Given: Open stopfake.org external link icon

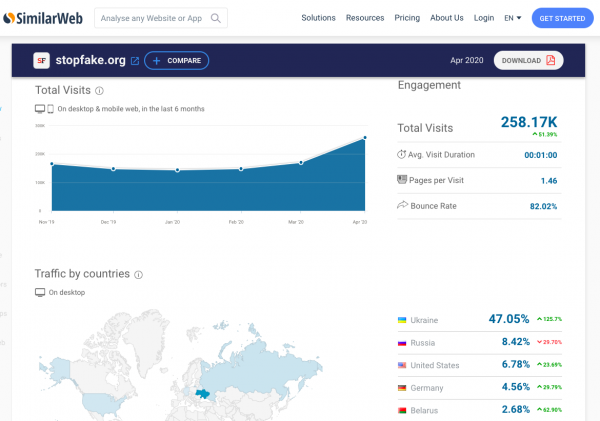Looking at the screenshot, I should (135, 61).
